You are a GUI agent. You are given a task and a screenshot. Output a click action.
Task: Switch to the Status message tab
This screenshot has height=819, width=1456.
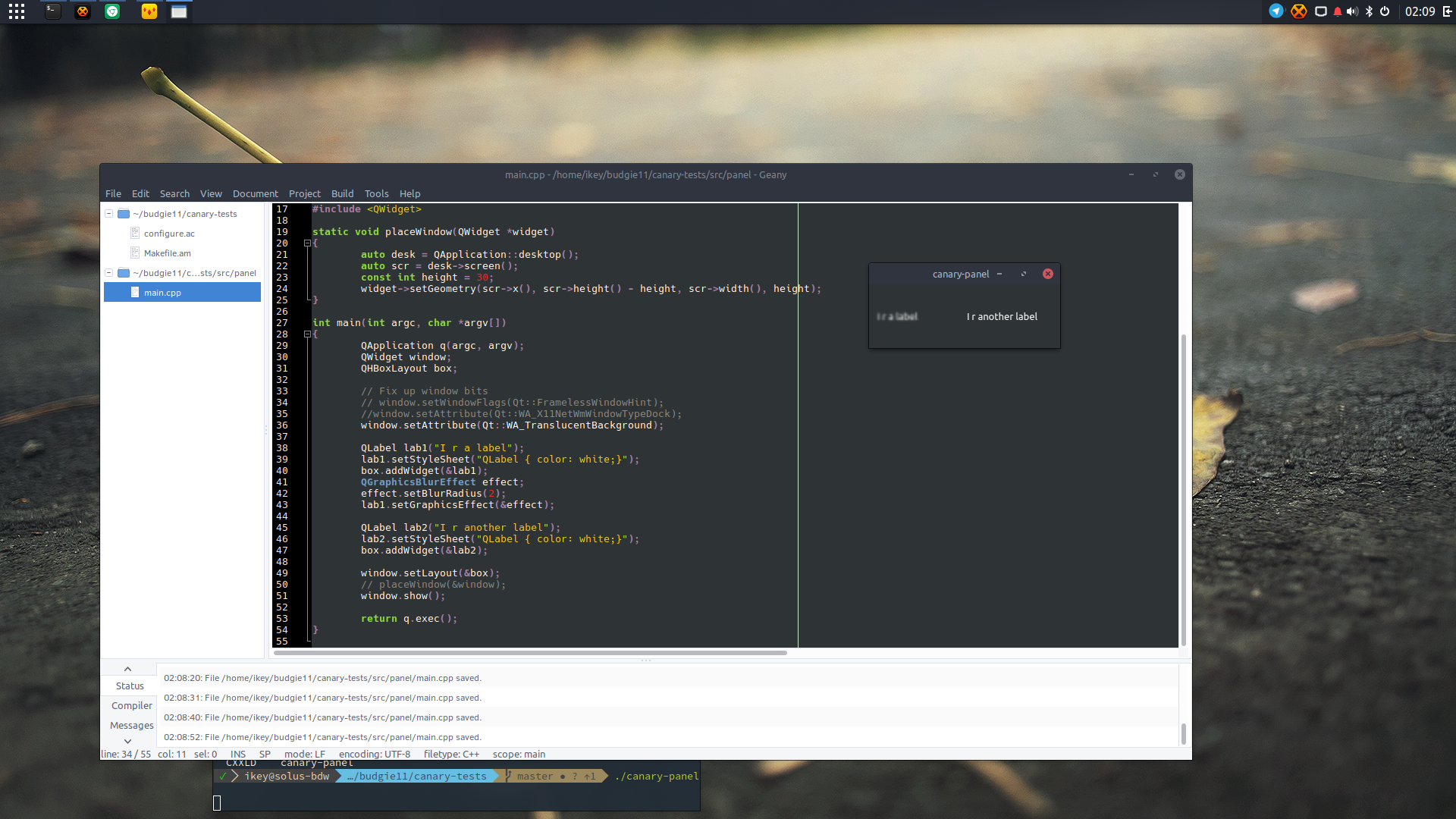click(130, 686)
